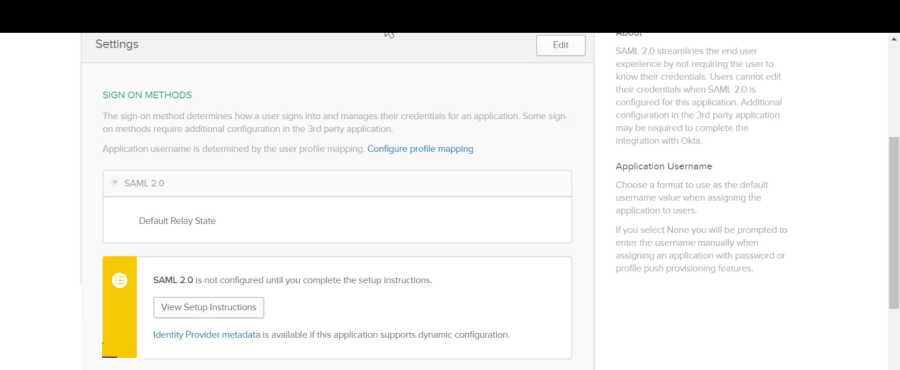Viewport: 900px width, 370px height.
Task: Click the SIGN ON METHODS section title
Action: point(147,95)
